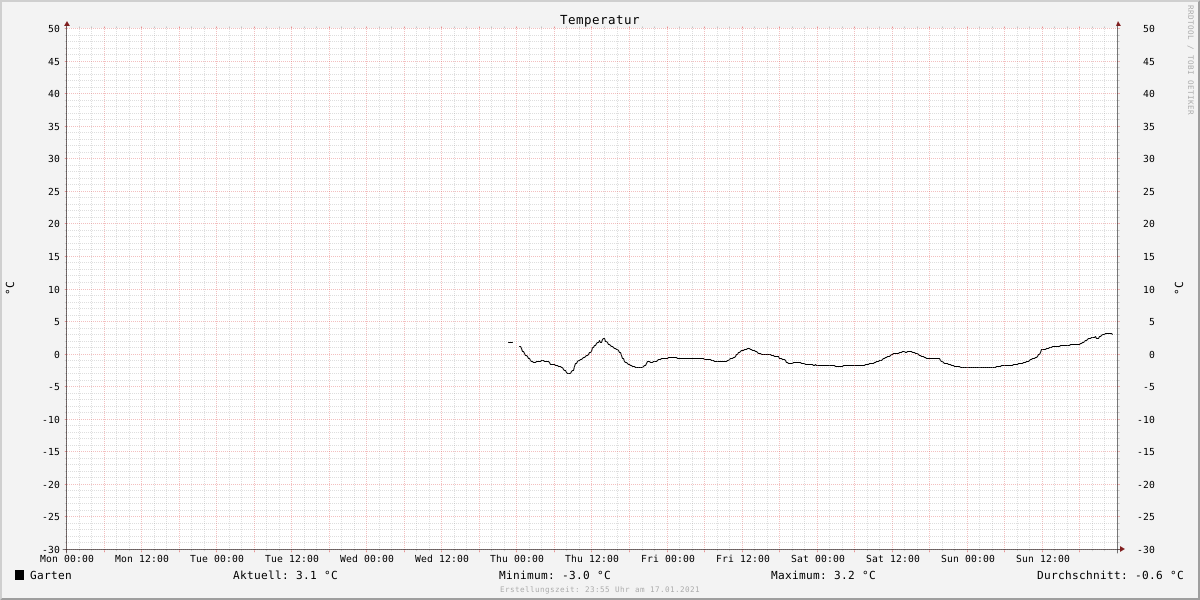Click the '20' label on the left axis
This screenshot has height=600, width=1200.
tap(54, 224)
